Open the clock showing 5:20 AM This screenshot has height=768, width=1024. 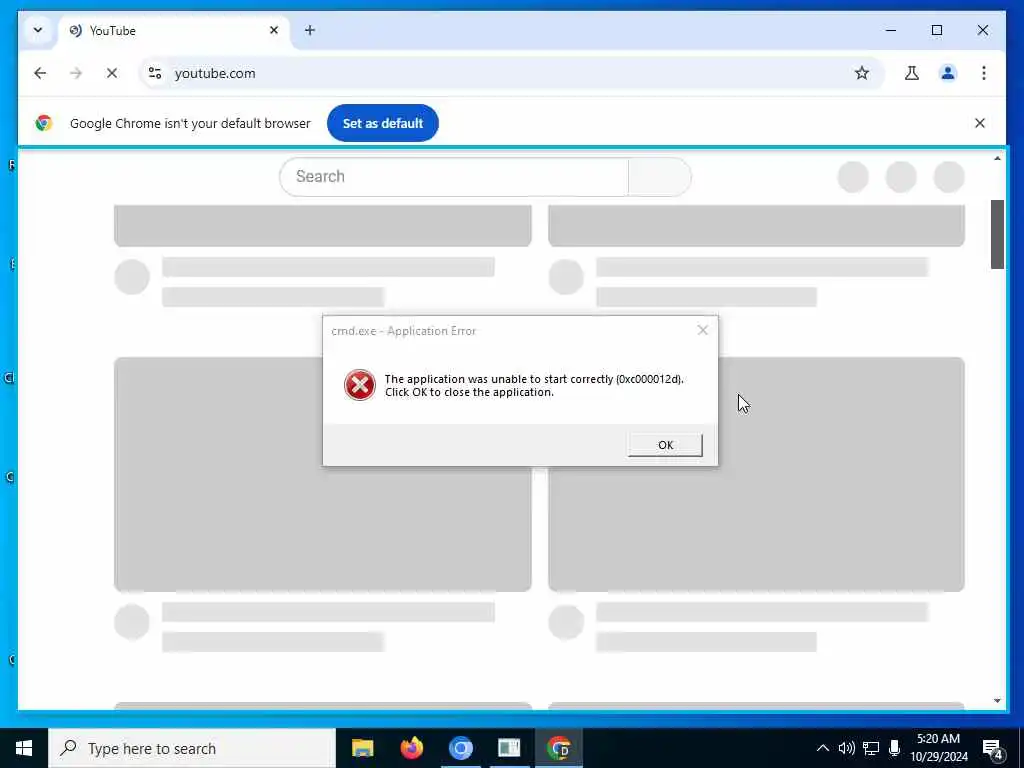pyautogui.click(x=938, y=748)
